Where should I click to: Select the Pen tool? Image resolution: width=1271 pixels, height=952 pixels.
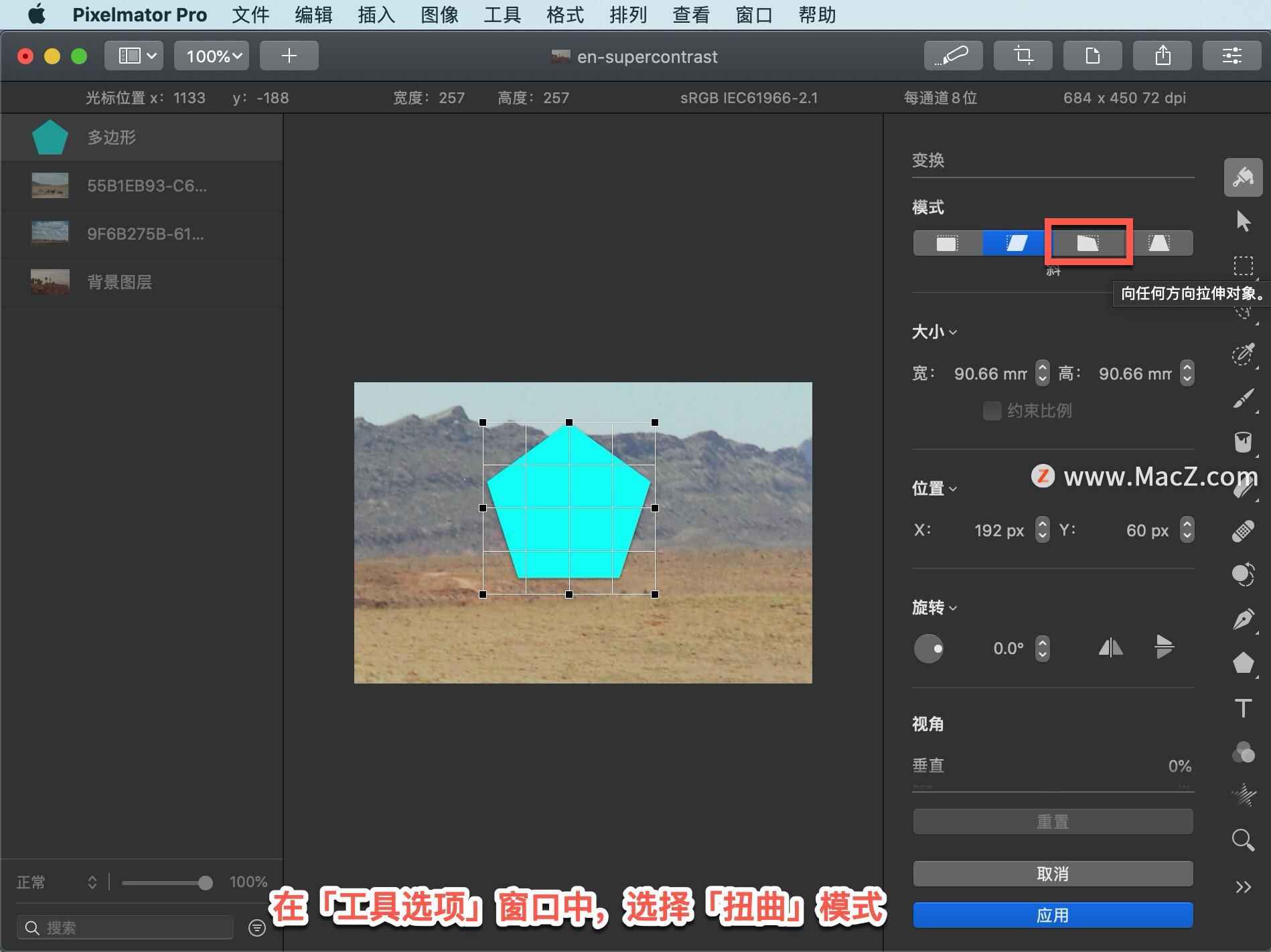1243,619
